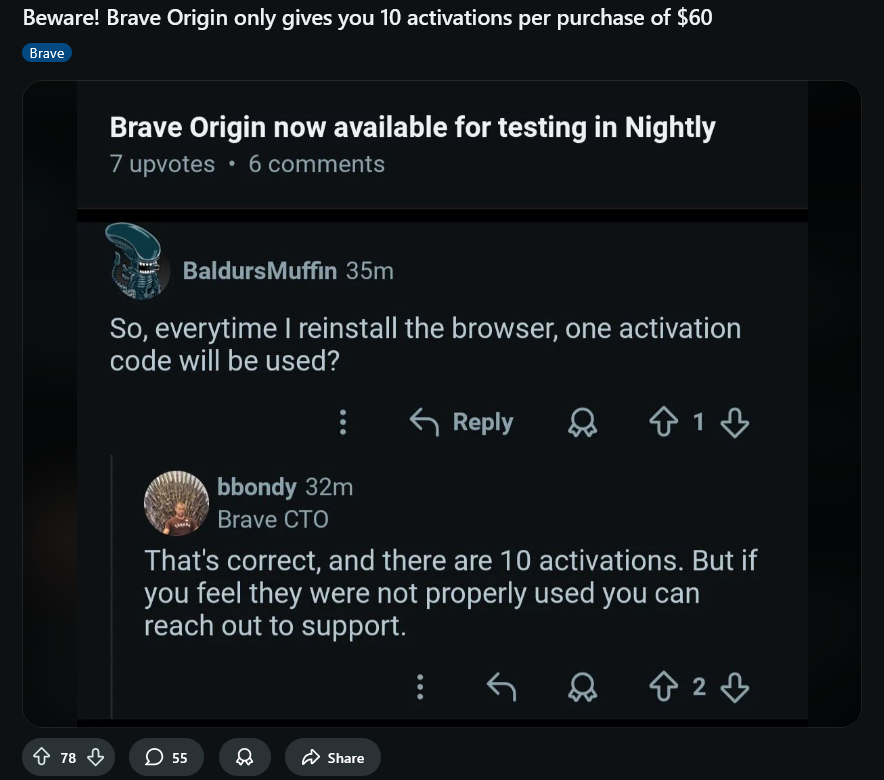Upvote bbondy's reply

pos(663,686)
